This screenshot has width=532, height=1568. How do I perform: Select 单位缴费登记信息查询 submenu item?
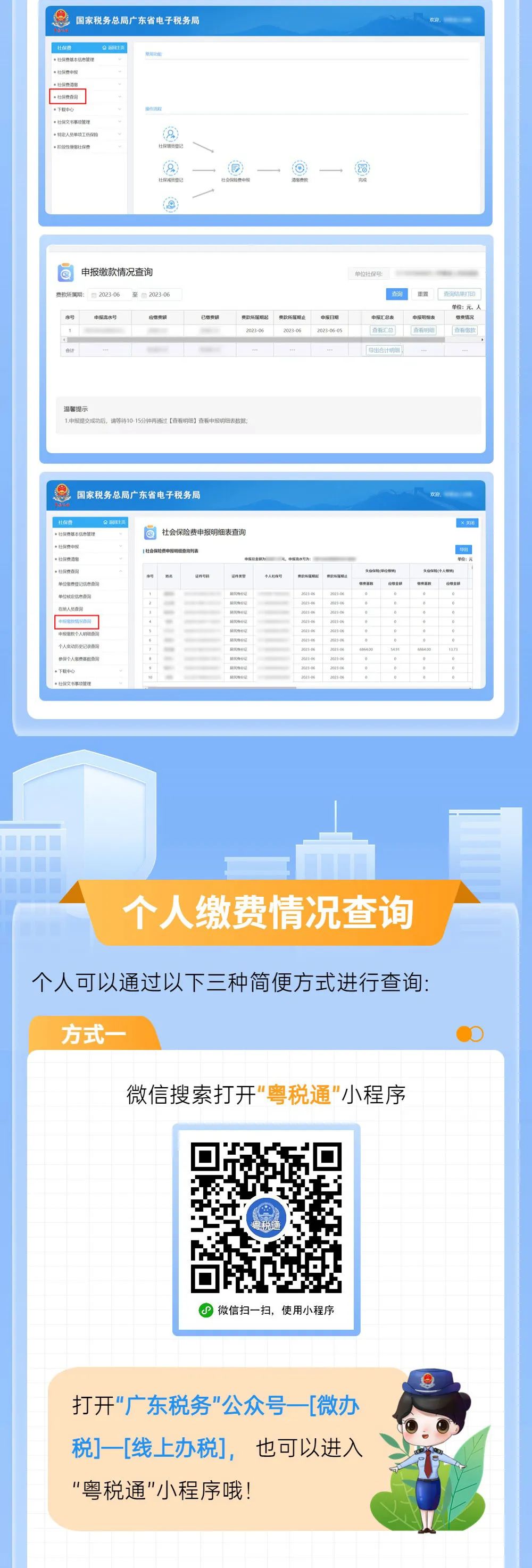pos(79,583)
